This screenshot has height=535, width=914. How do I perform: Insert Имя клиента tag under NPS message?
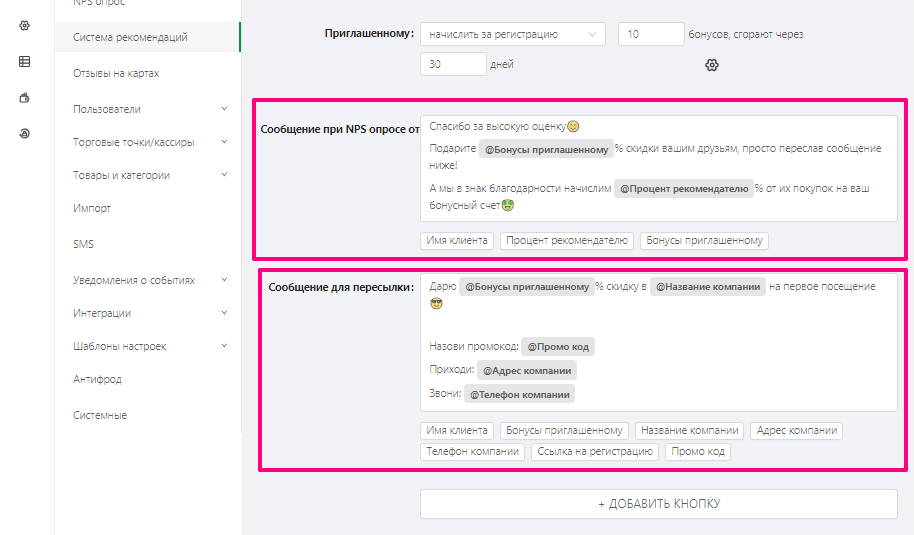coord(457,241)
